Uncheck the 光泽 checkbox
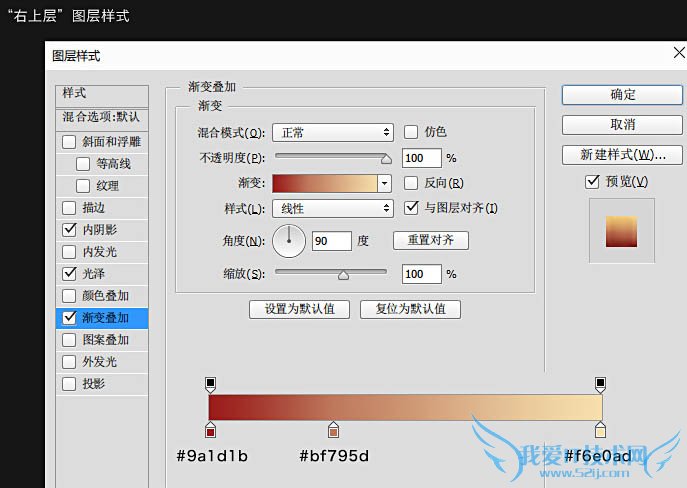The image size is (687, 488). point(69,274)
